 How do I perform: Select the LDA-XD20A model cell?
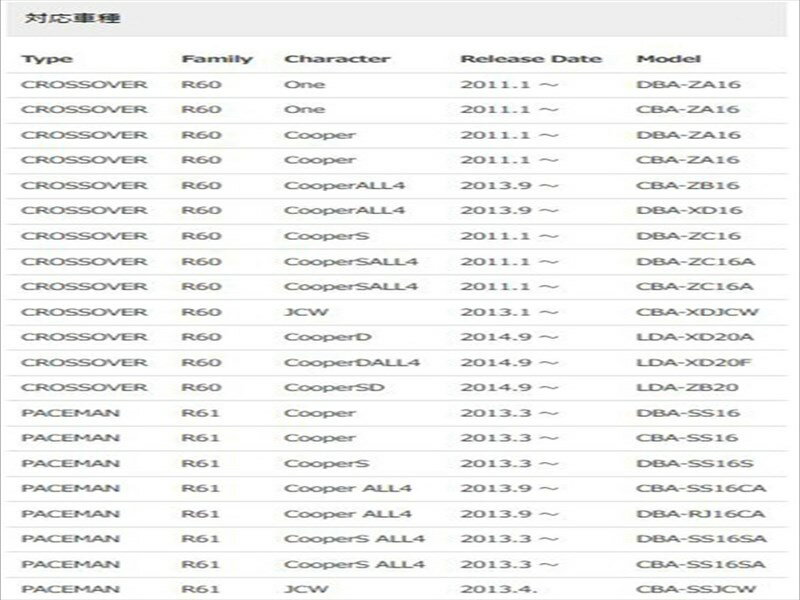click(x=693, y=337)
